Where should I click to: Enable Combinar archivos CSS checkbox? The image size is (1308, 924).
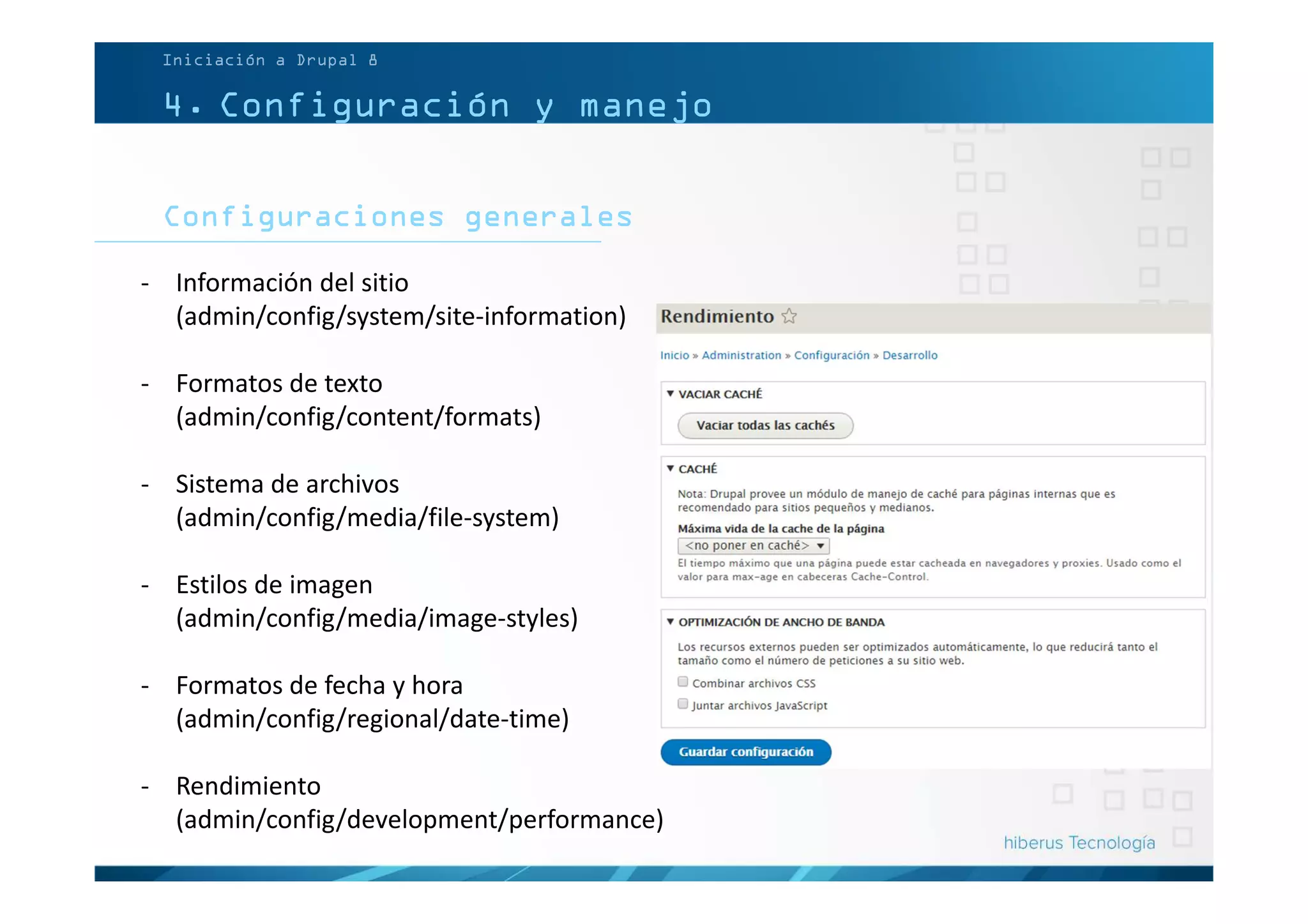683,682
